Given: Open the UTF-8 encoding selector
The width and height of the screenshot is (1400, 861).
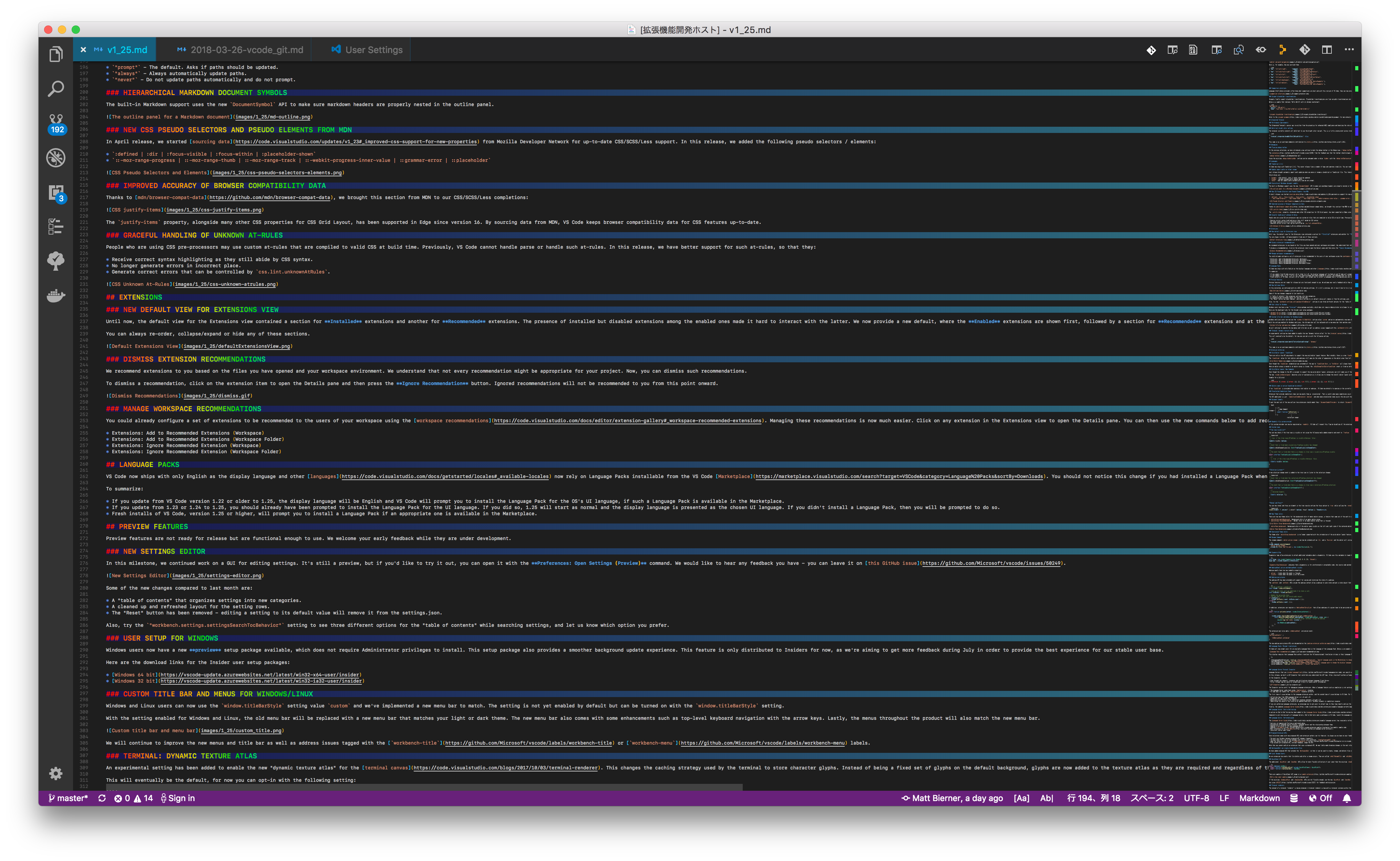Looking at the screenshot, I should coord(1196,798).
